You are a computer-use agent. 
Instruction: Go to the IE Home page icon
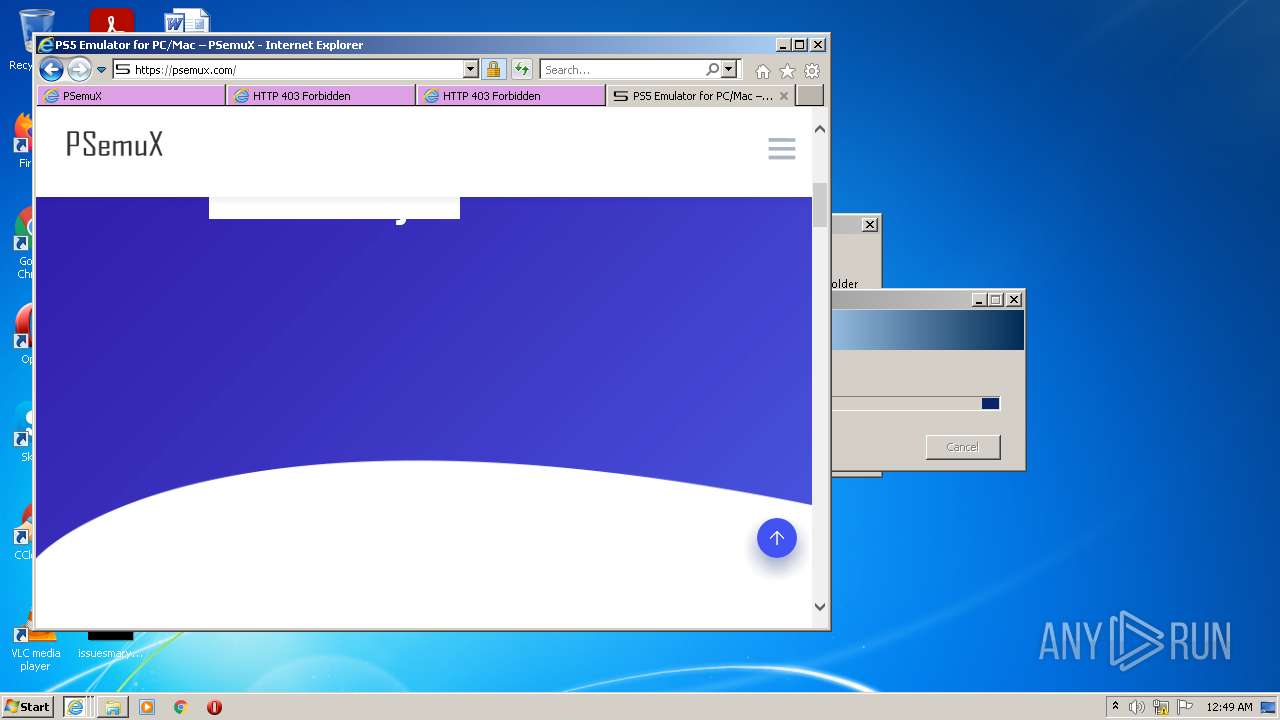click(763, 71)
